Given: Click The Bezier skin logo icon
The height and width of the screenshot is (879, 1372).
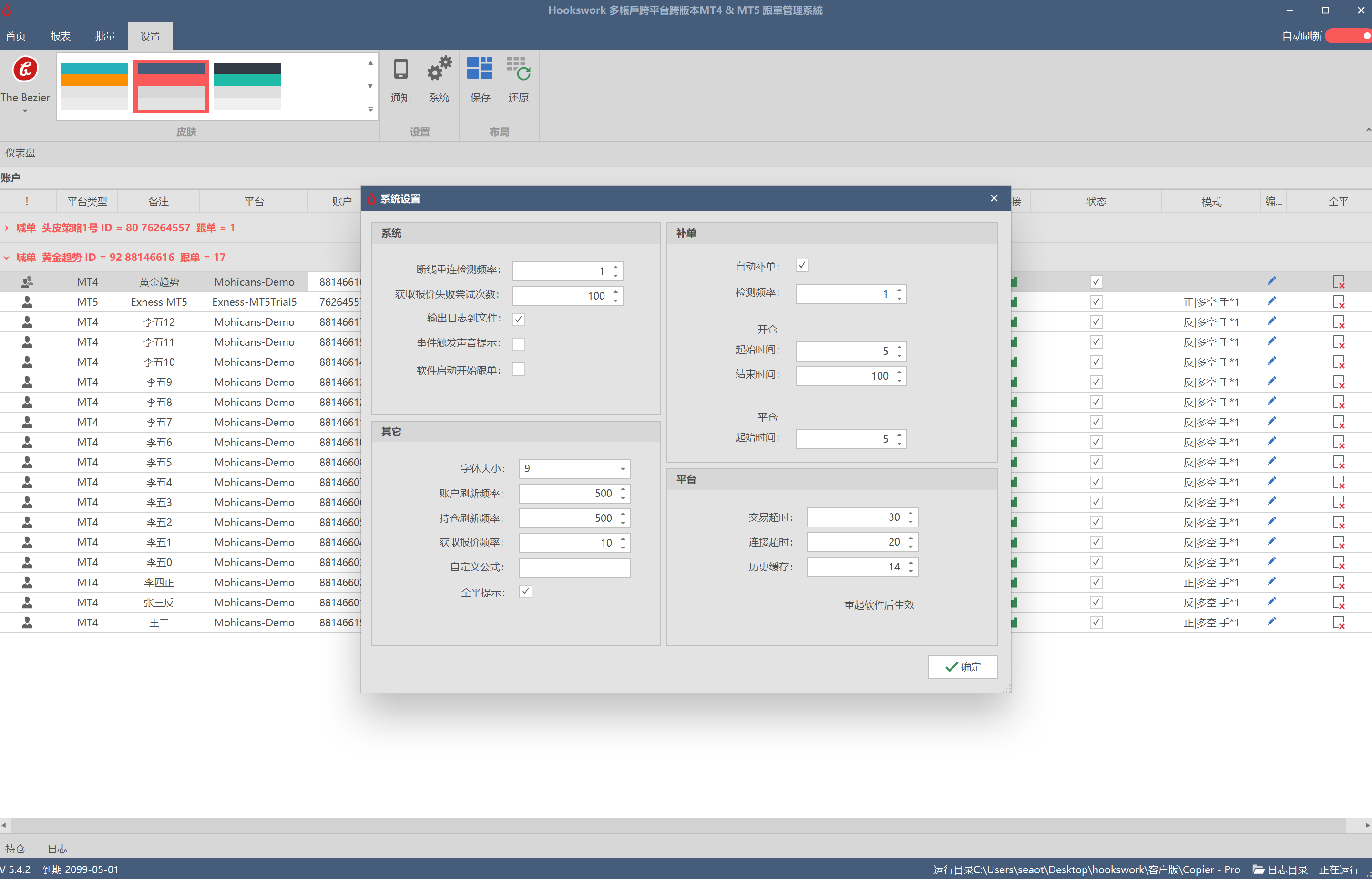Looking at the screenshot, I should (25, 69).
